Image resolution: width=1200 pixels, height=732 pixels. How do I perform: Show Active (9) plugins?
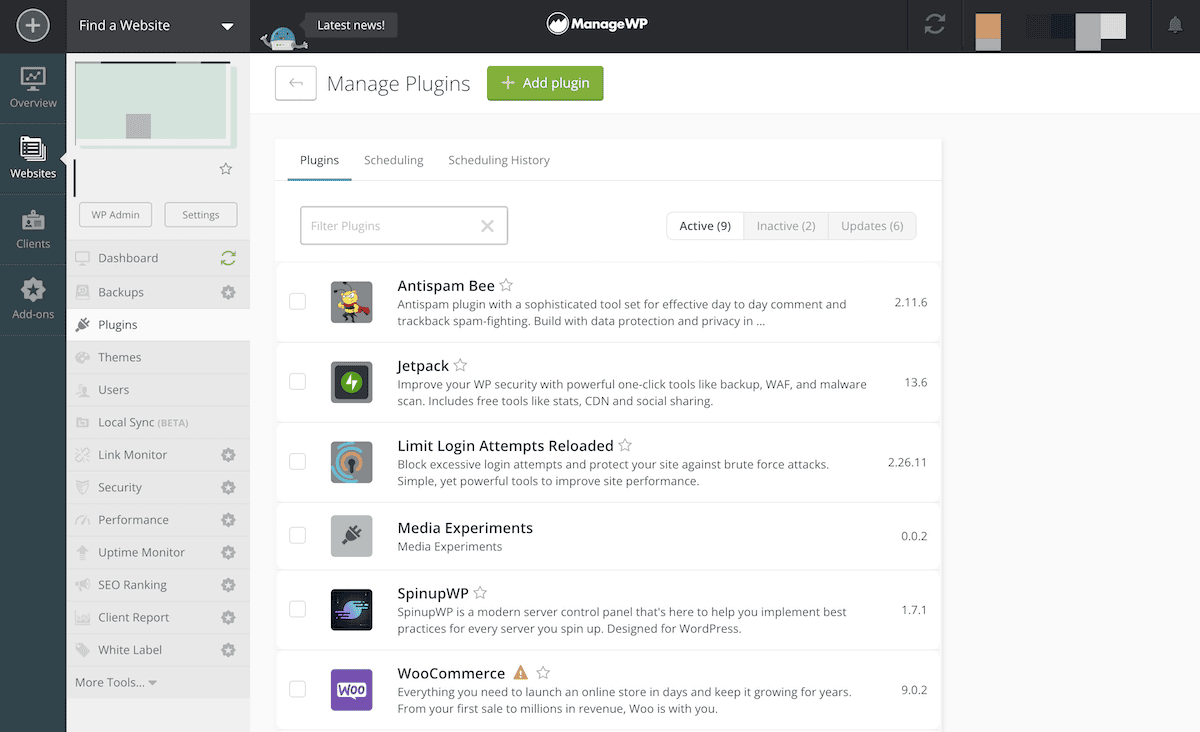705,226
